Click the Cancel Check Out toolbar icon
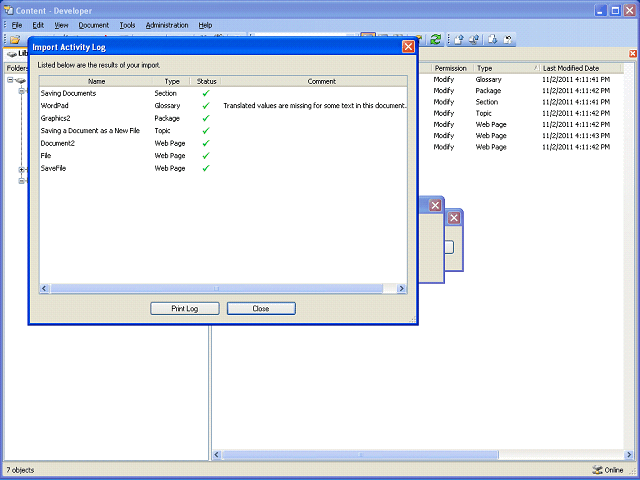Viewport: 640px width, 480px height. [x=508, y=40]
